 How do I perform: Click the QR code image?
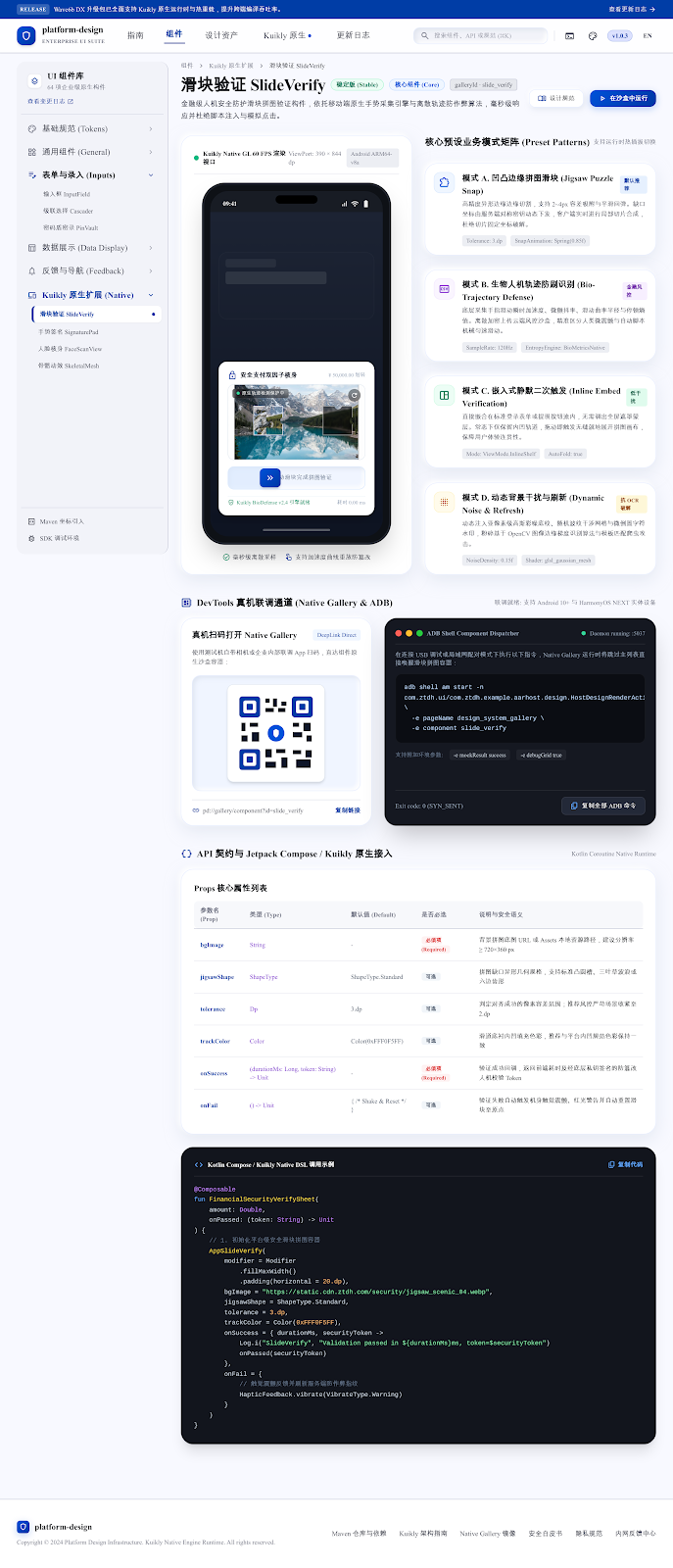coord(276,733)
